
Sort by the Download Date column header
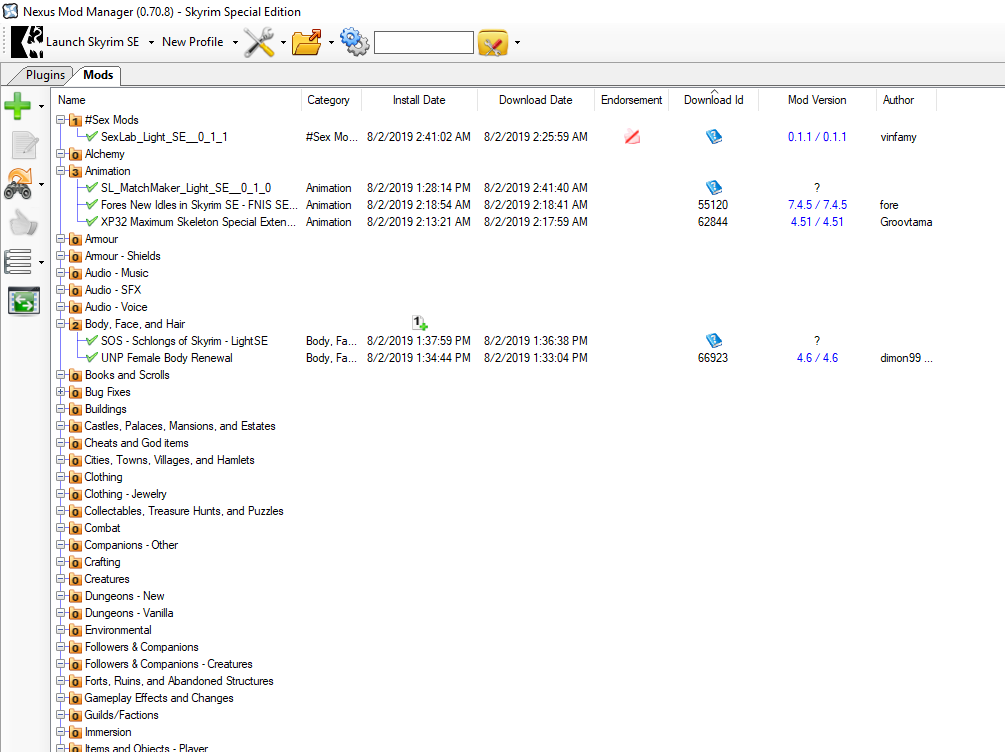click(x=536, y=100)
